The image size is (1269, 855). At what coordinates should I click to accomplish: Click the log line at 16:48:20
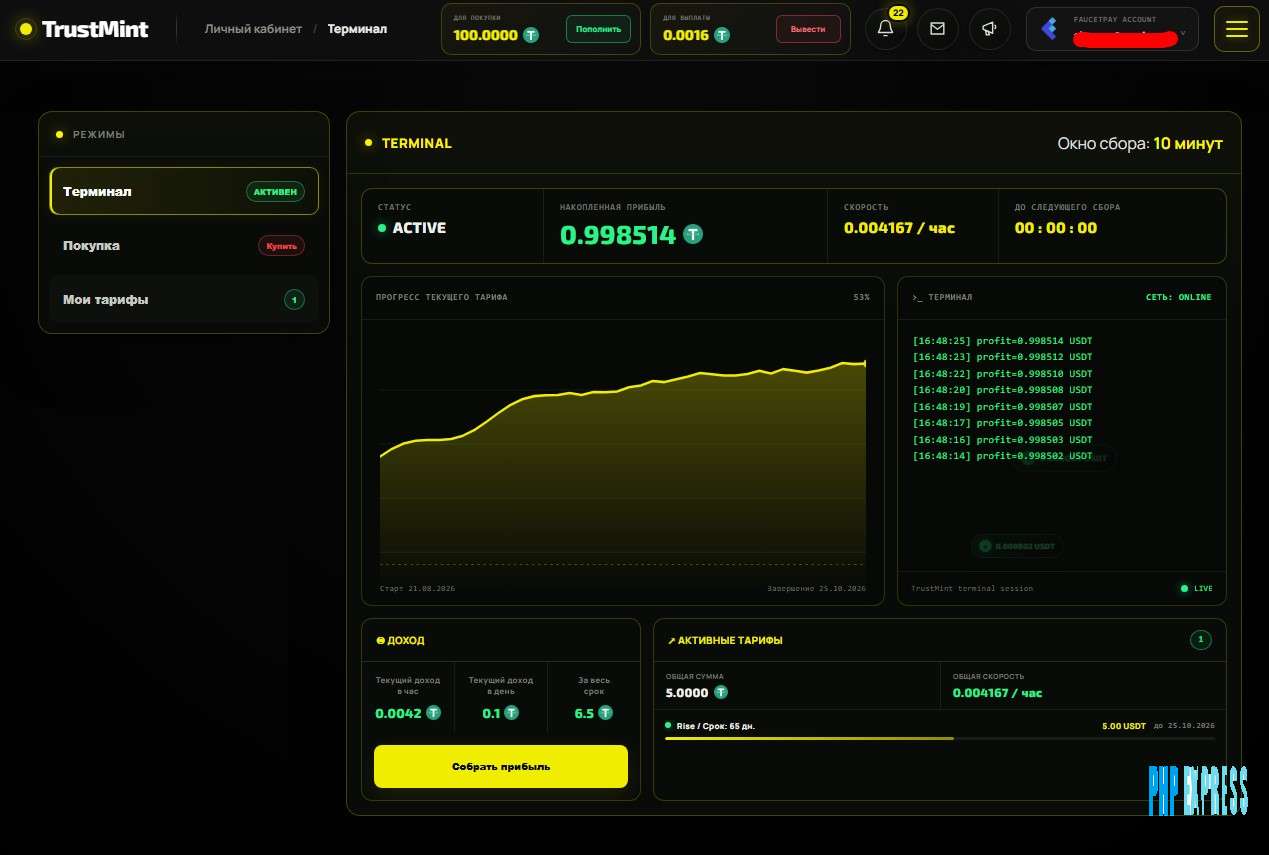[x=1002, y=390]
